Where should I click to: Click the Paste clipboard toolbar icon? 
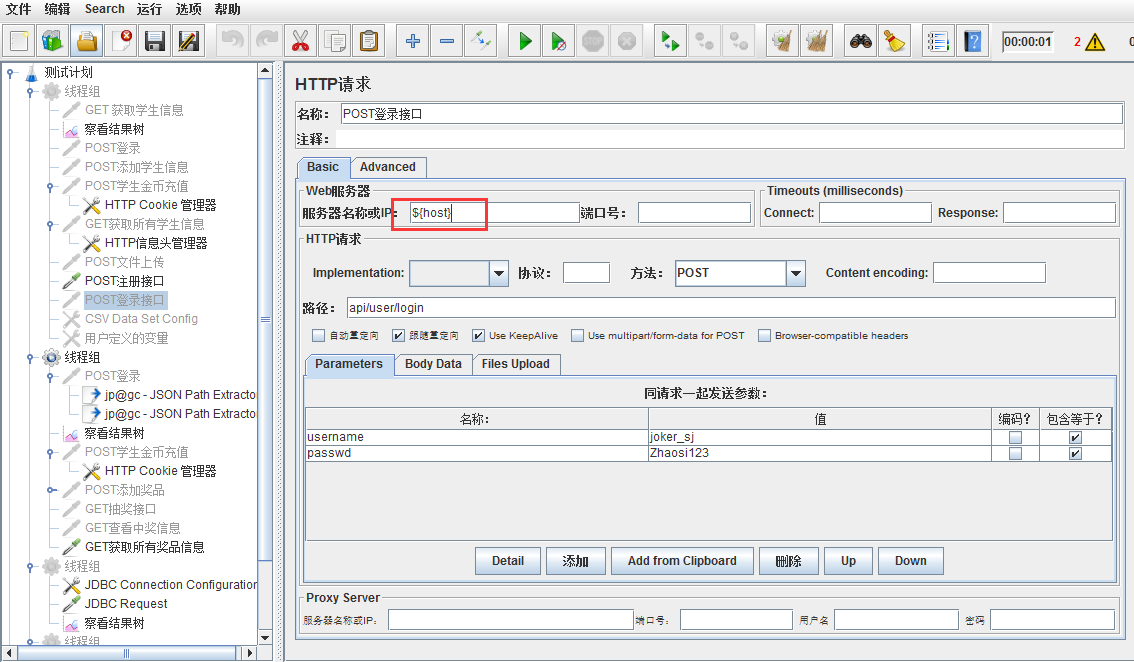(369, 41)
